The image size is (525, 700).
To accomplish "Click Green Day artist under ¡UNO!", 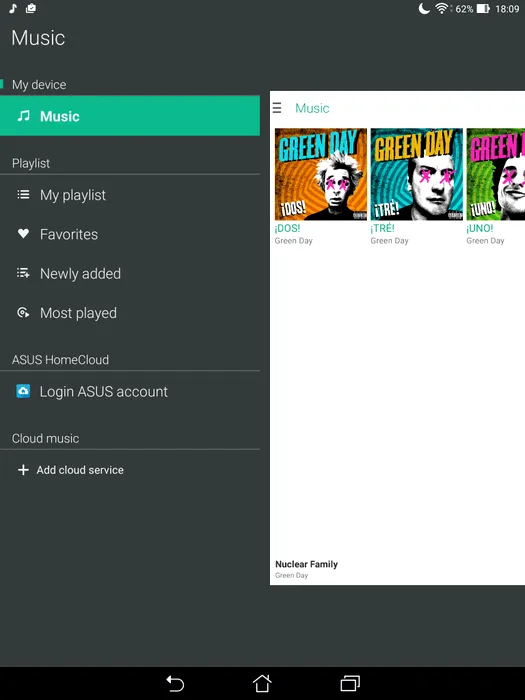I will click(x=485, y=241).
